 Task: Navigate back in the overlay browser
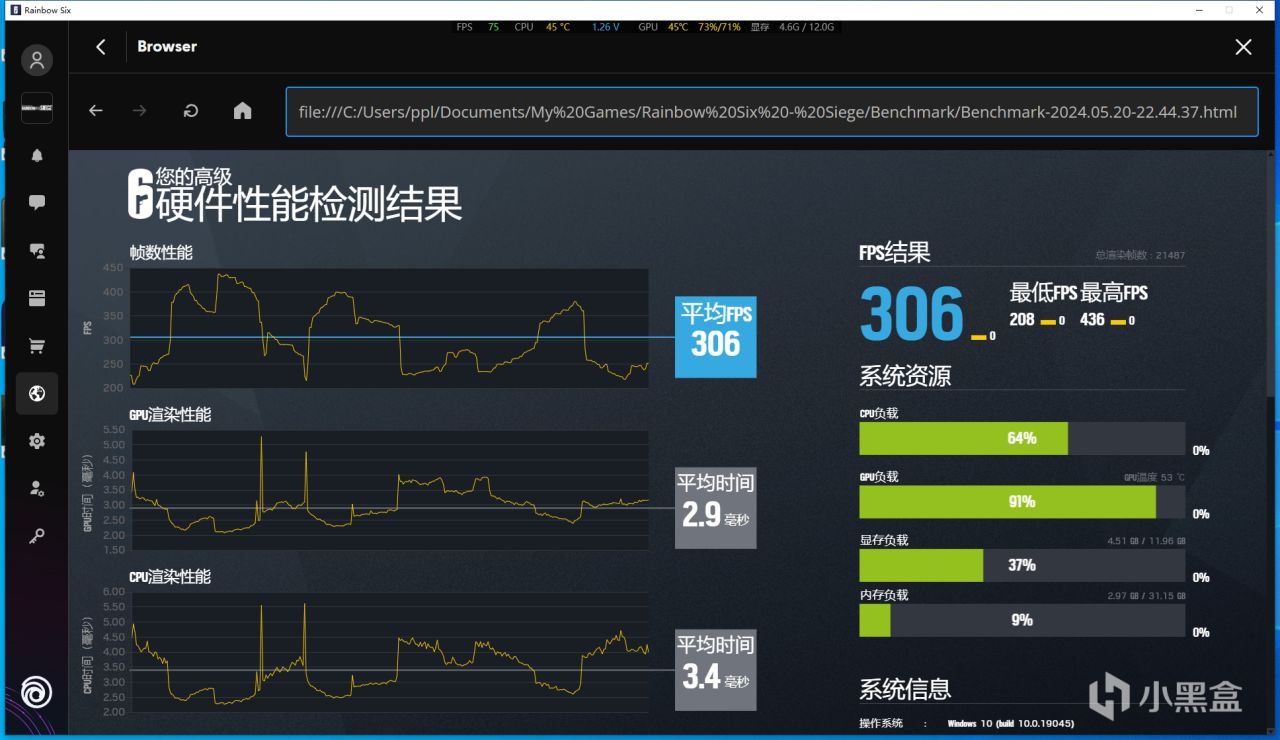[x=96, y=111]
